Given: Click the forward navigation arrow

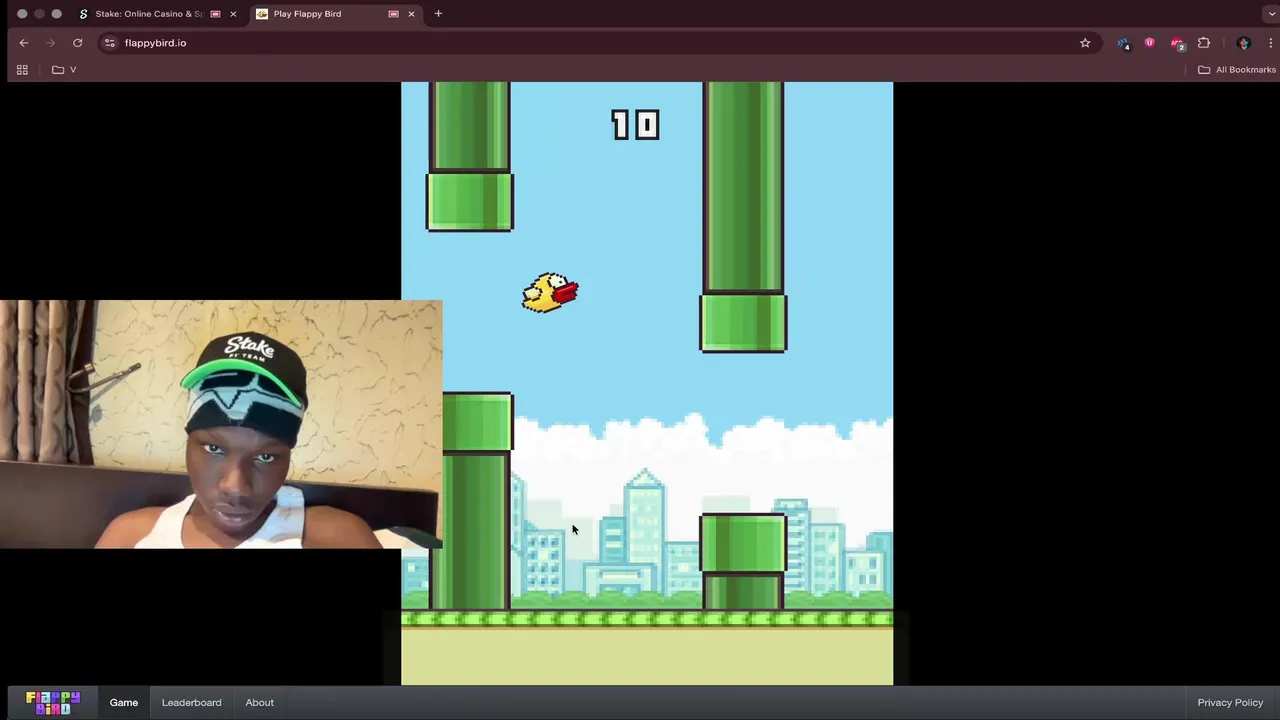Looking at the screenshot, I should (x=50, y=43).
